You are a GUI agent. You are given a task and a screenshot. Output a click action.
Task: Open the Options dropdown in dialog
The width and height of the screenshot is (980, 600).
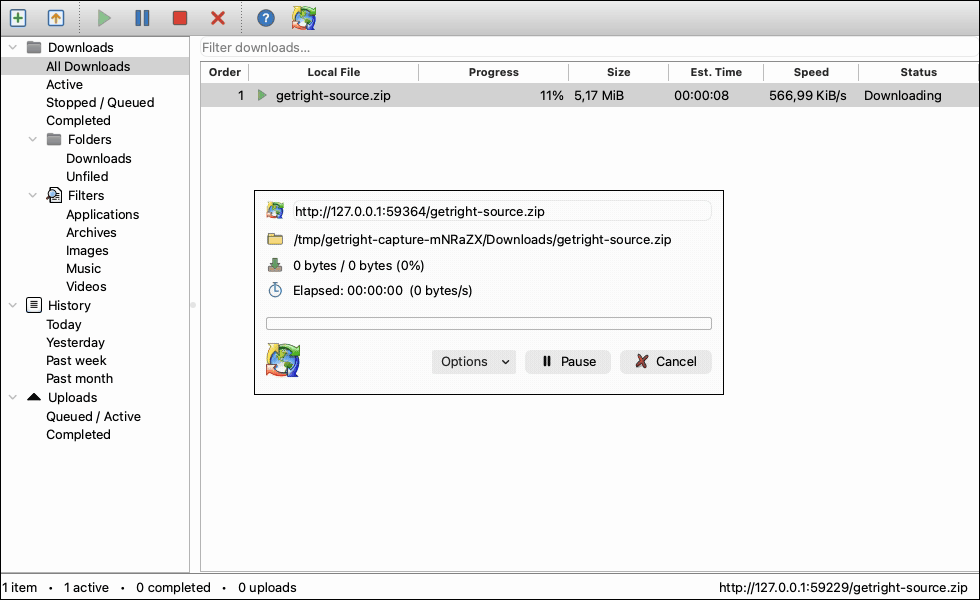(474, 361)
